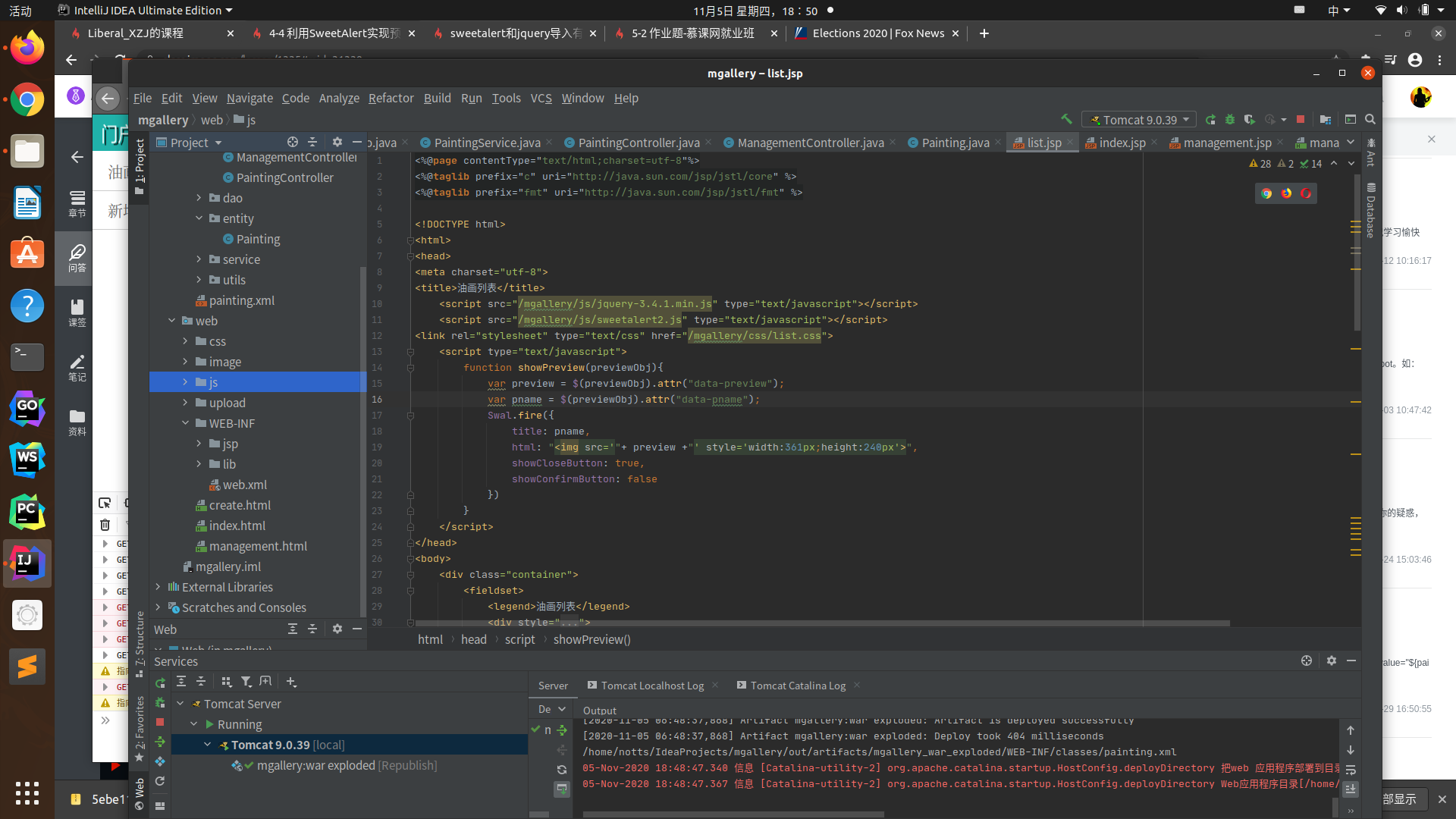Open the Project panel settings gear
The image size is (1456, 819).
(337, 142)
